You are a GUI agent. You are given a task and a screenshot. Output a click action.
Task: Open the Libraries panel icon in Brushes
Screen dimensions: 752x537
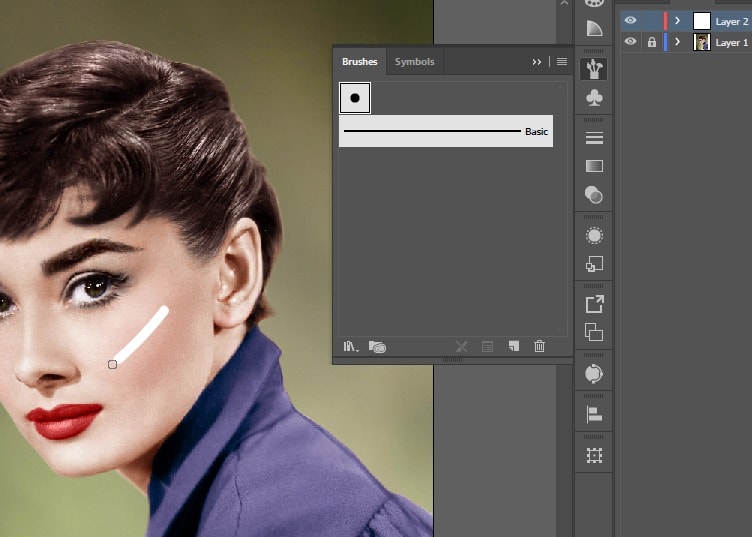click(377, 346)
